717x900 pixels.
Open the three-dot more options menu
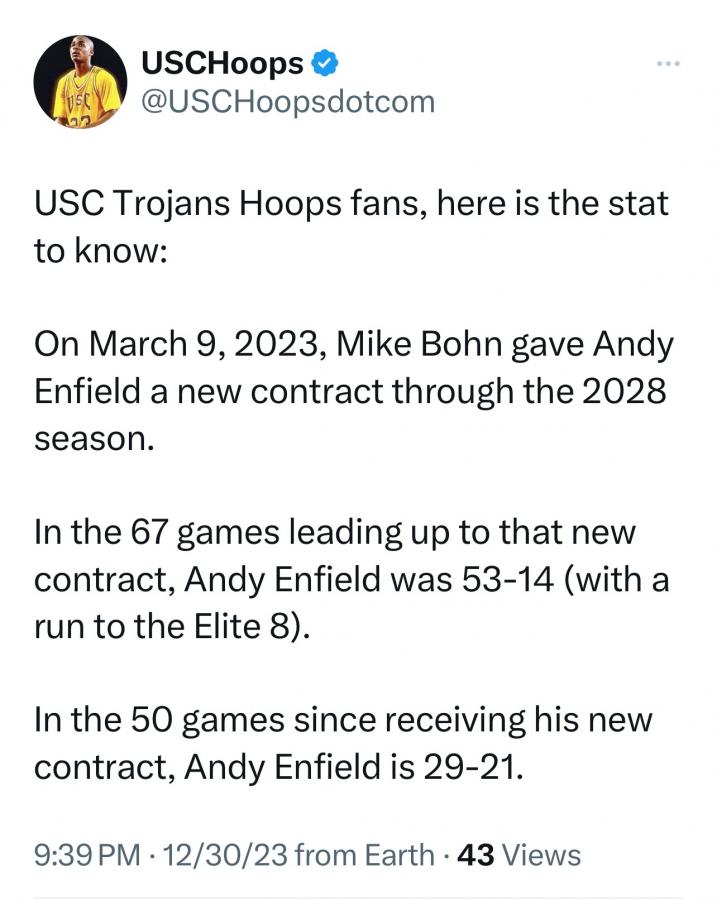[x=667, y=65]
